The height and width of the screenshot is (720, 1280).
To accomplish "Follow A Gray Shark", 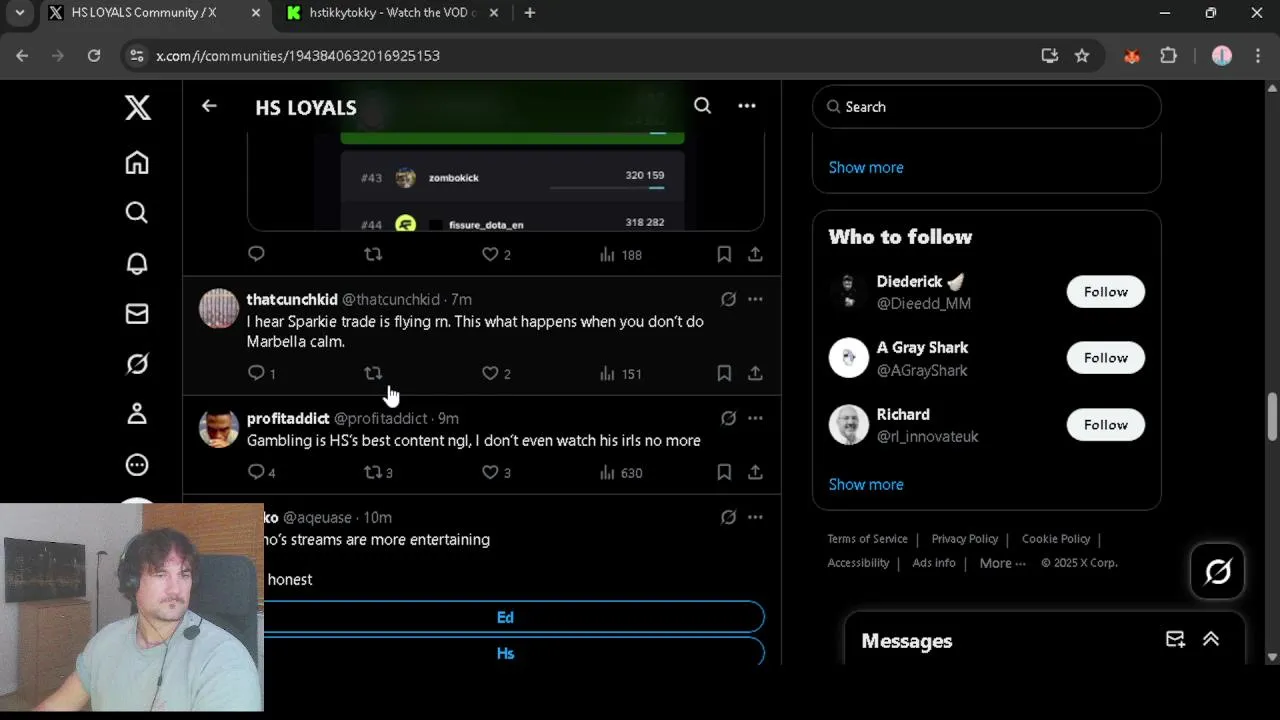I will [x=1105, y=357].
